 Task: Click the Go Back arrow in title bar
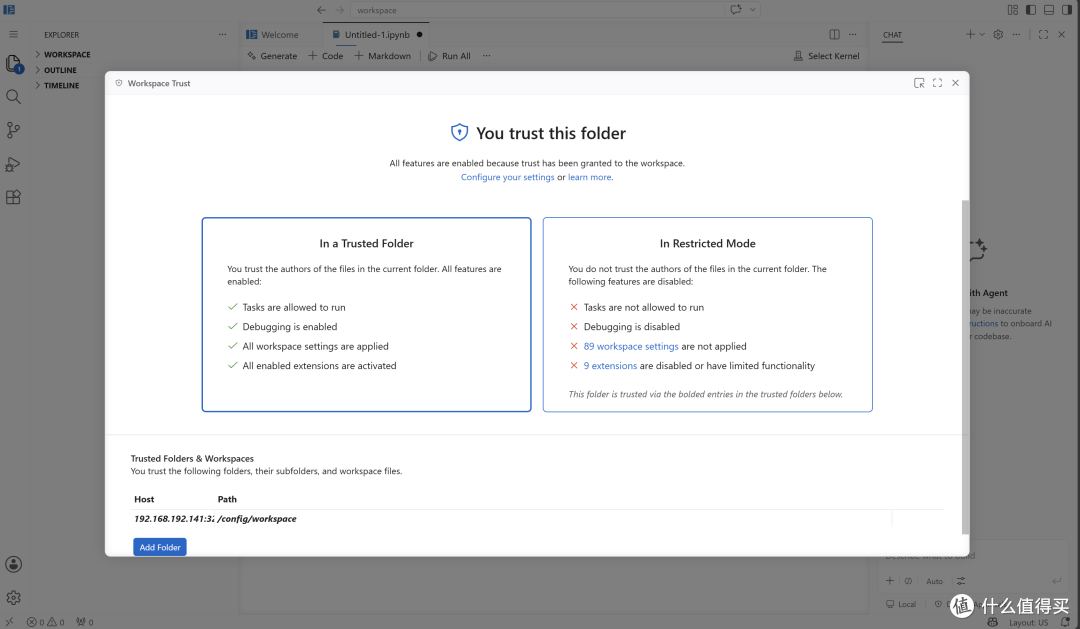coord(321,10)
